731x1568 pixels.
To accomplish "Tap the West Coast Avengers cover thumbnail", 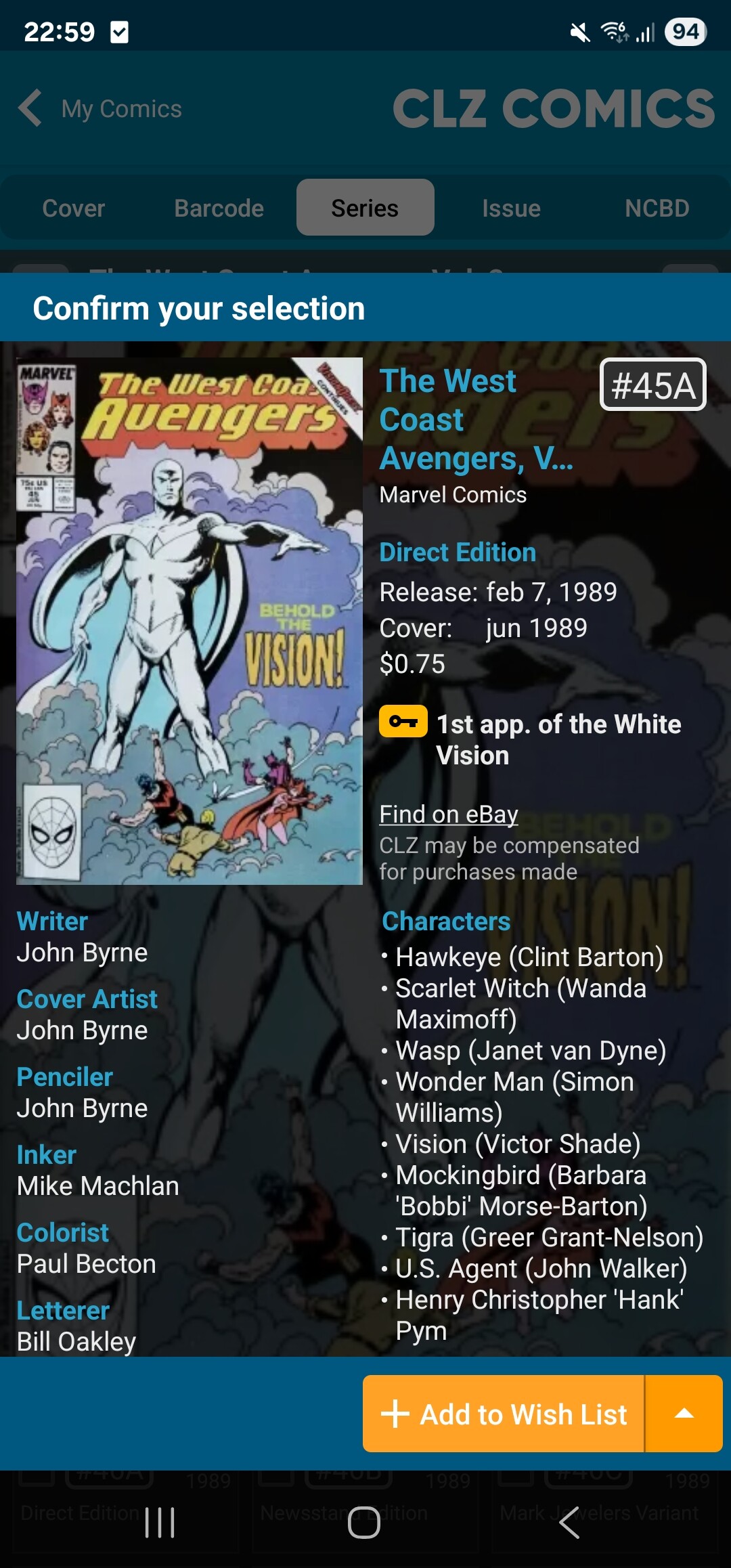I will pyautogui.click(x=190, y=621).
